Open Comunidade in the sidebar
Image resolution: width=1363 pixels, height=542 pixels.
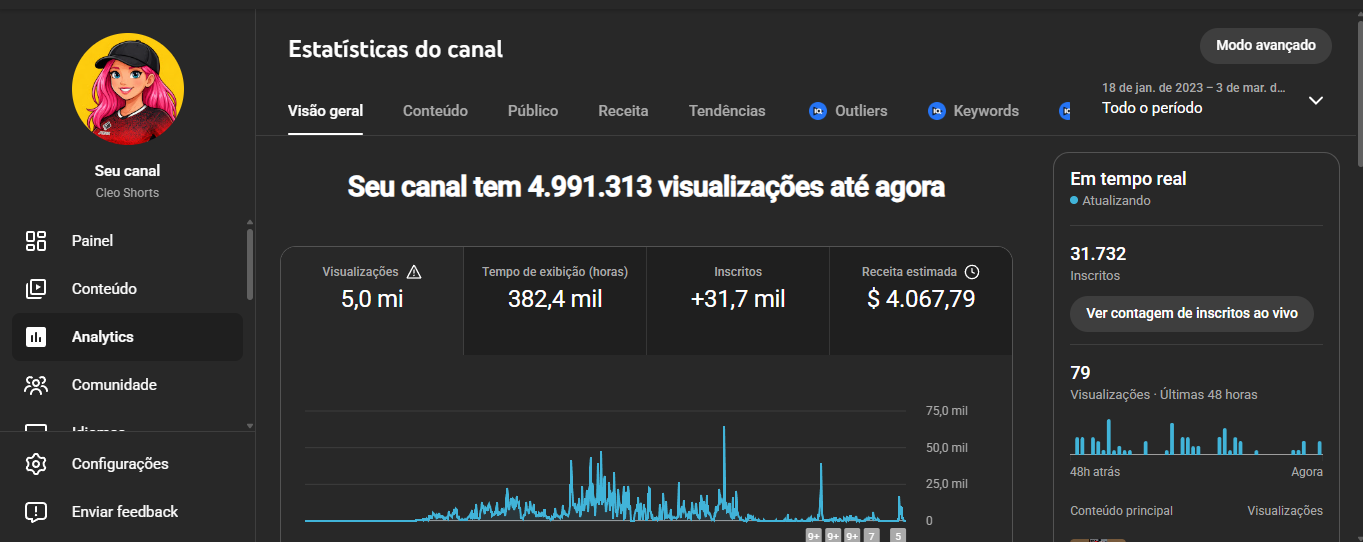coord(127,385)
